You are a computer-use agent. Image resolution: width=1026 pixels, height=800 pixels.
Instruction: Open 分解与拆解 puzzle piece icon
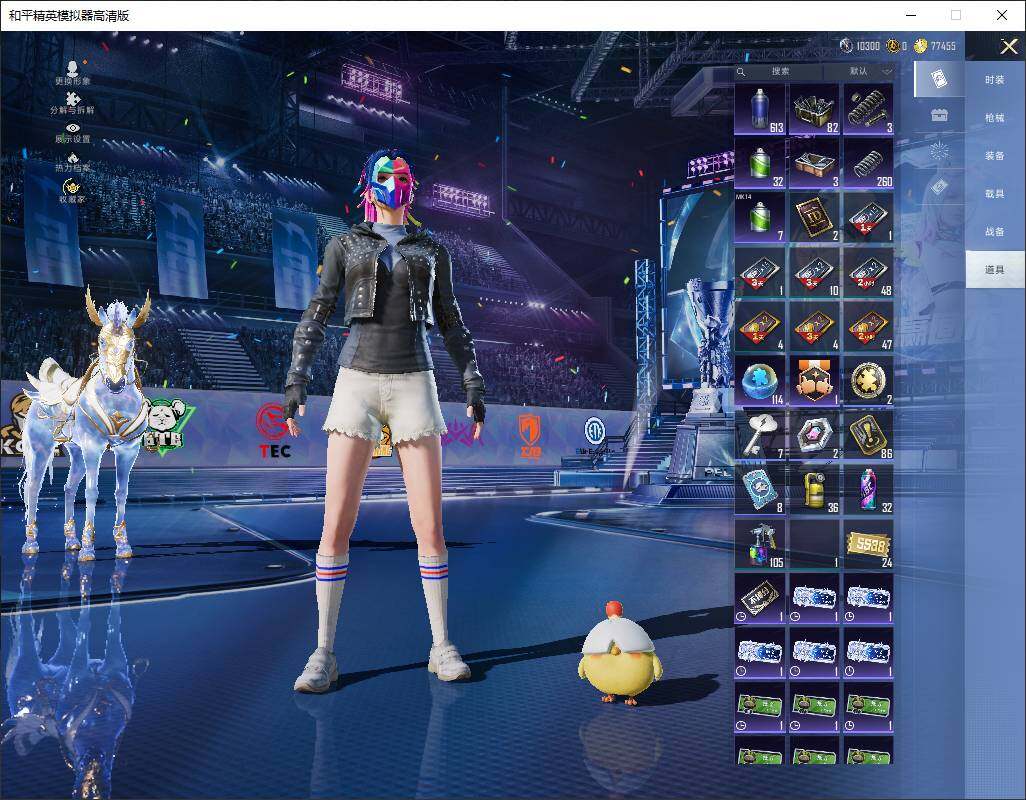pos(73,102)
